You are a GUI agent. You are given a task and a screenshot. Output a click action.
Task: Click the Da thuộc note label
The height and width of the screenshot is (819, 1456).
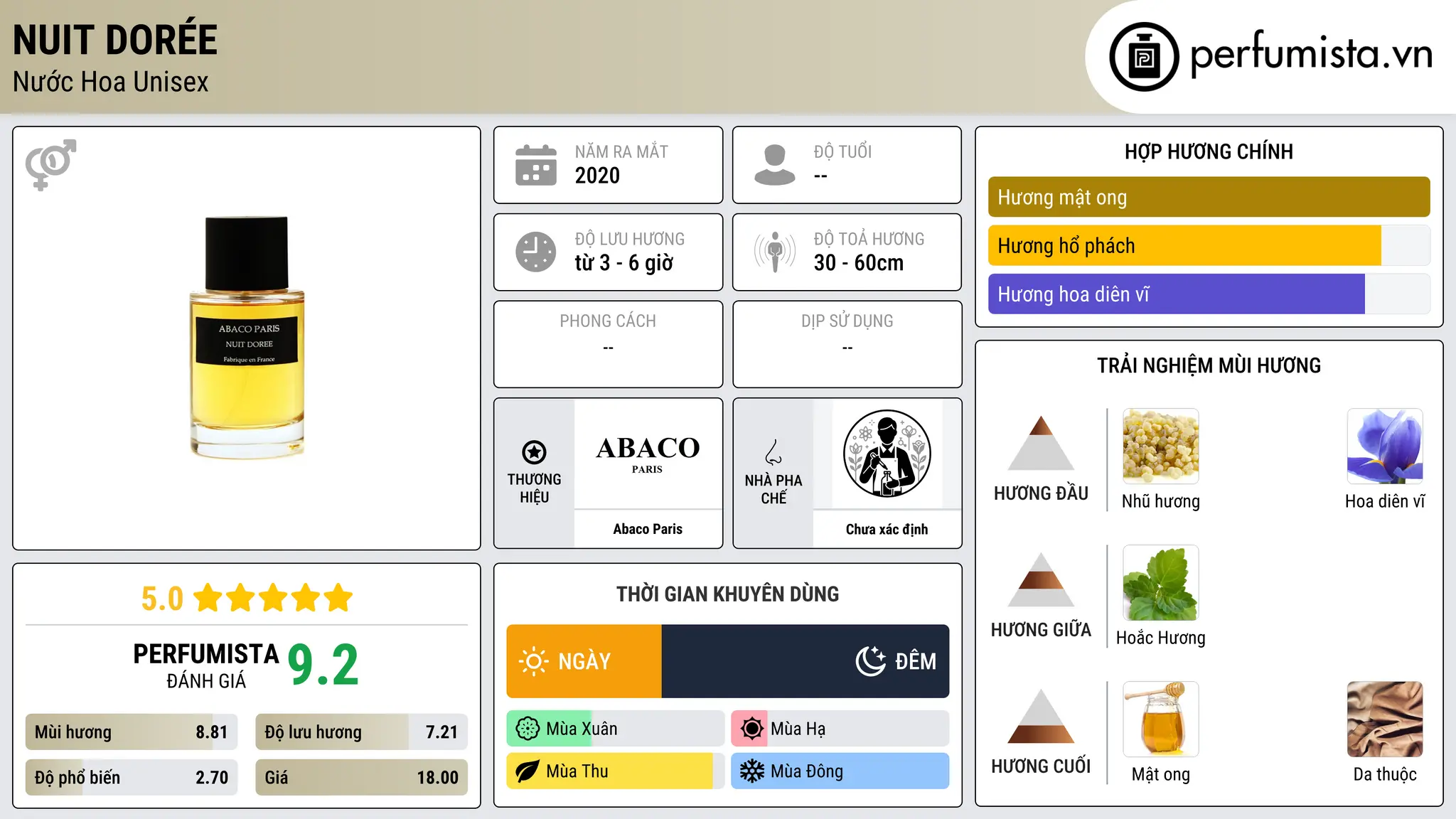pyautogui.click(x=1385, y=774)
